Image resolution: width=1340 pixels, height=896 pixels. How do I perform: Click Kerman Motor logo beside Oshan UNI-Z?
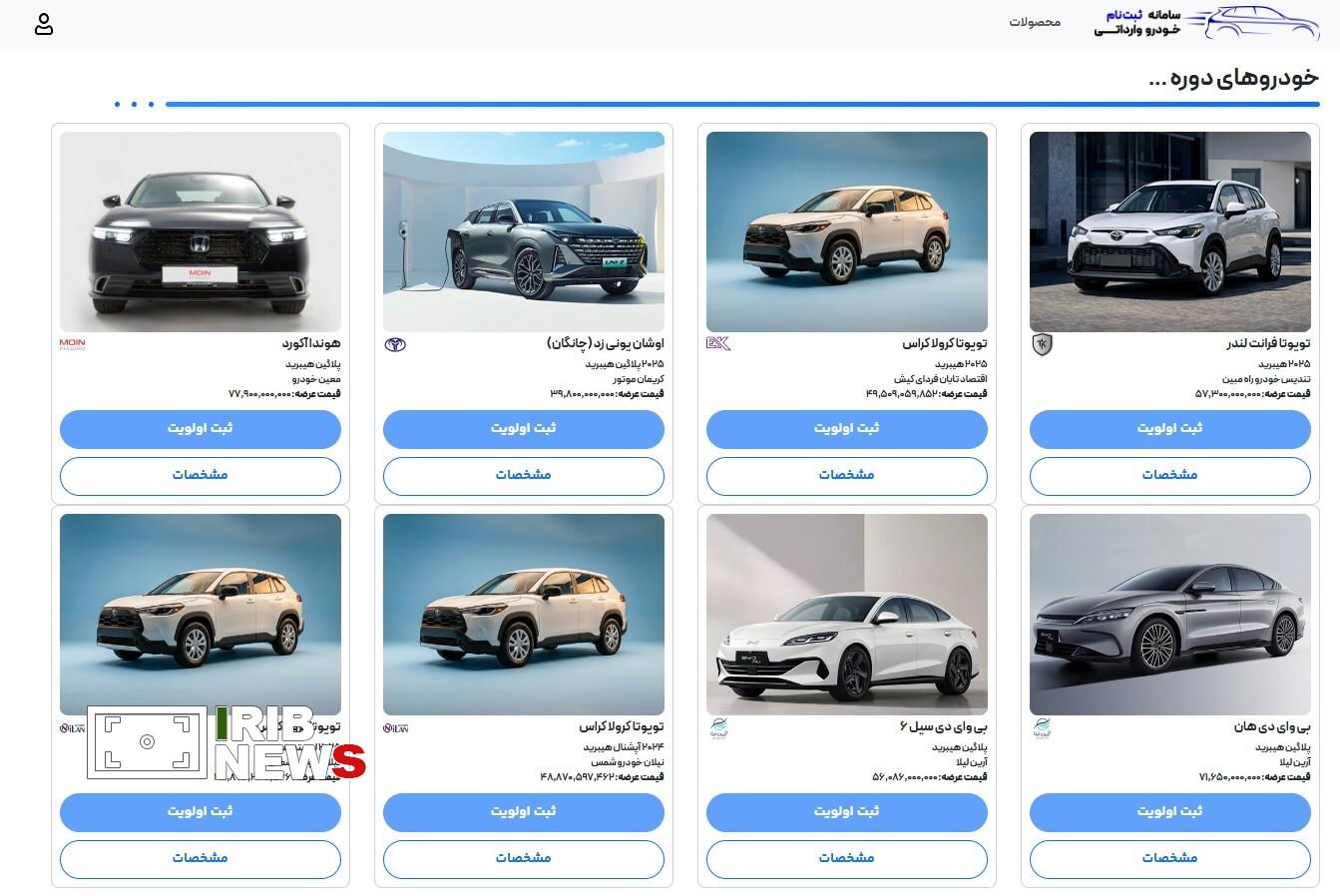click(395, 344)
